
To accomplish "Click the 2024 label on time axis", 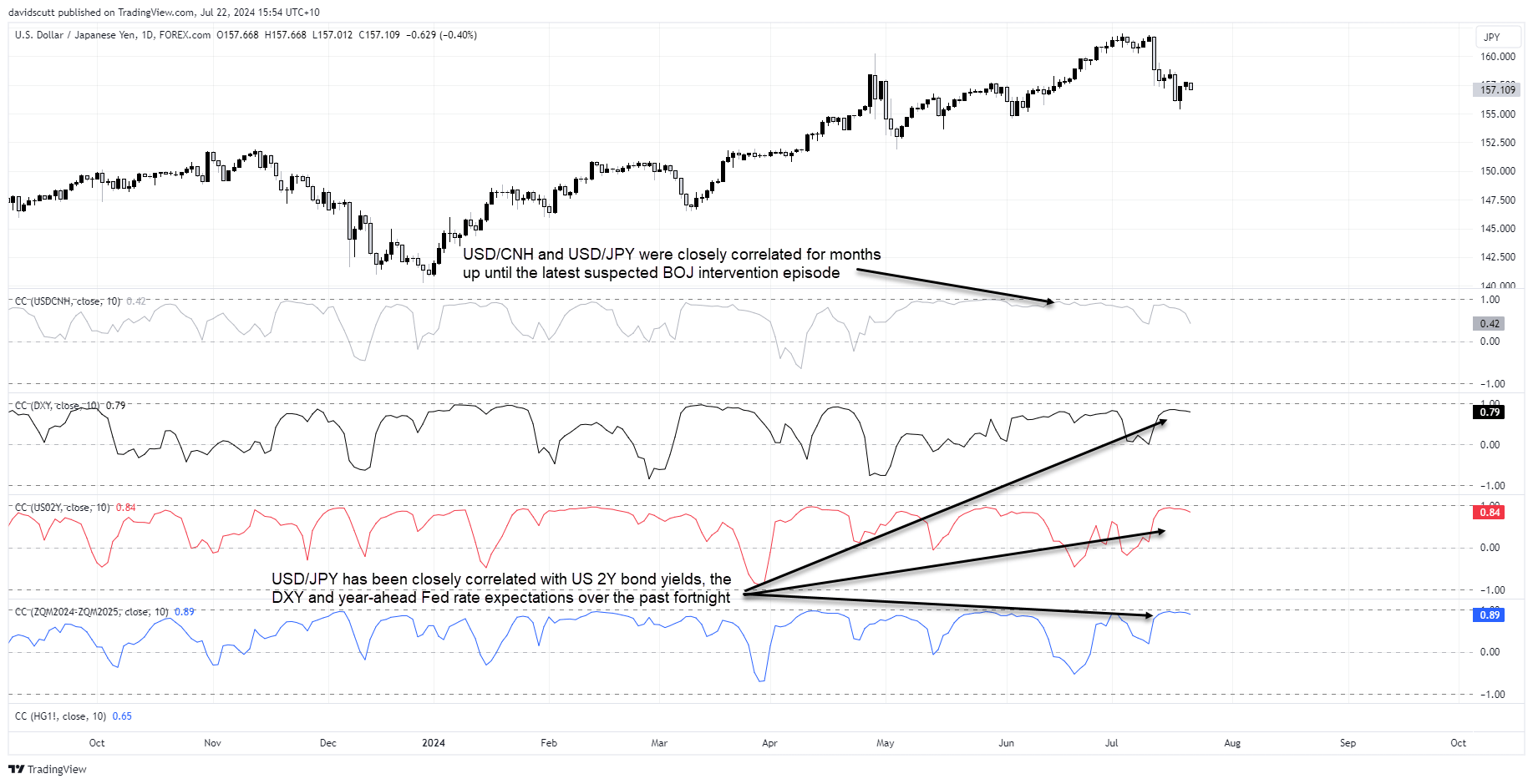I will point(434,743).
